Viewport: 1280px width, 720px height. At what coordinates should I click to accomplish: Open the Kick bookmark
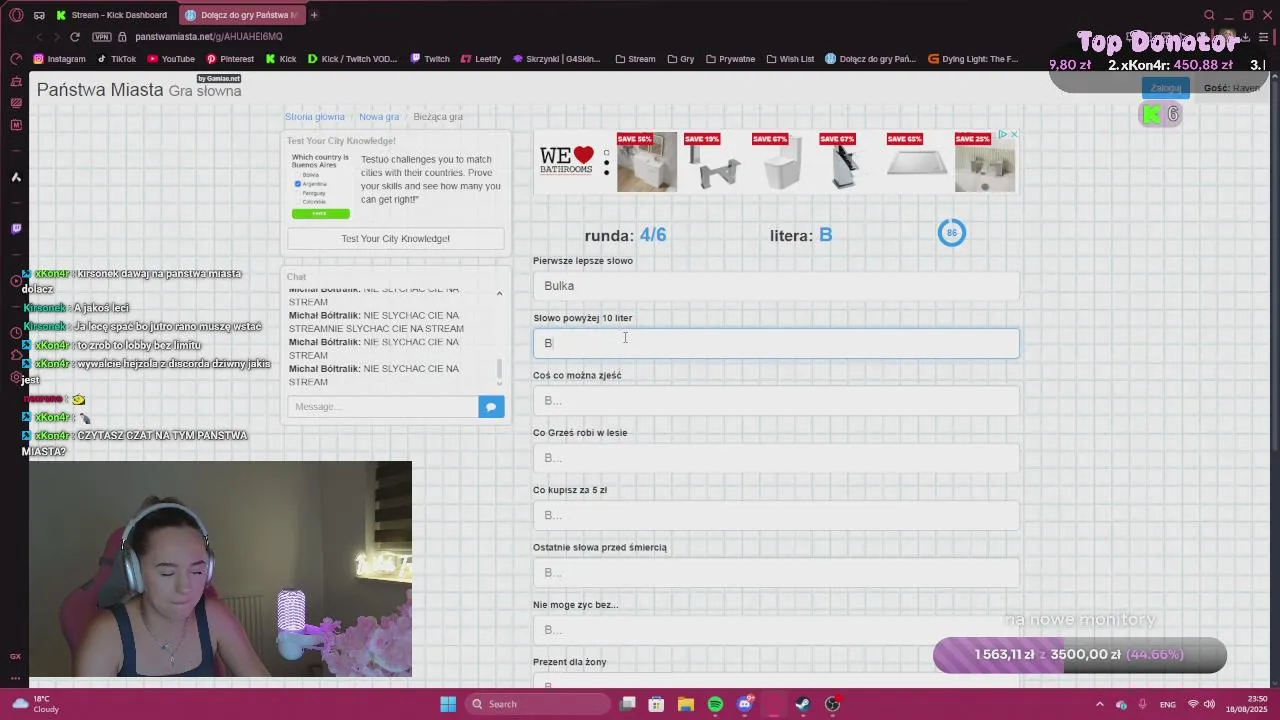[281, 59]
